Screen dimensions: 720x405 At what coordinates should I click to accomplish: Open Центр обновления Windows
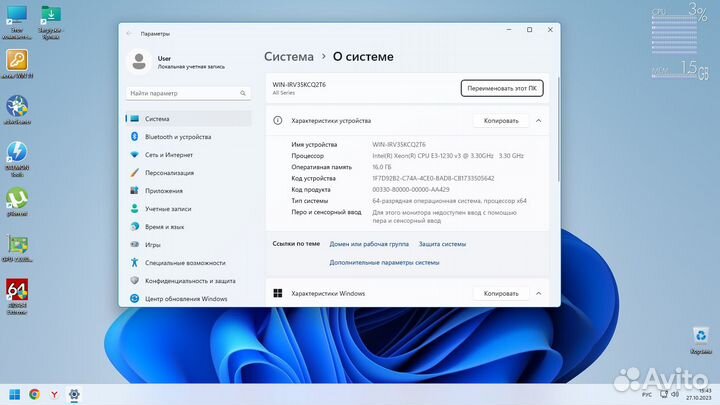pyautogui.click(x=188, y=298)
